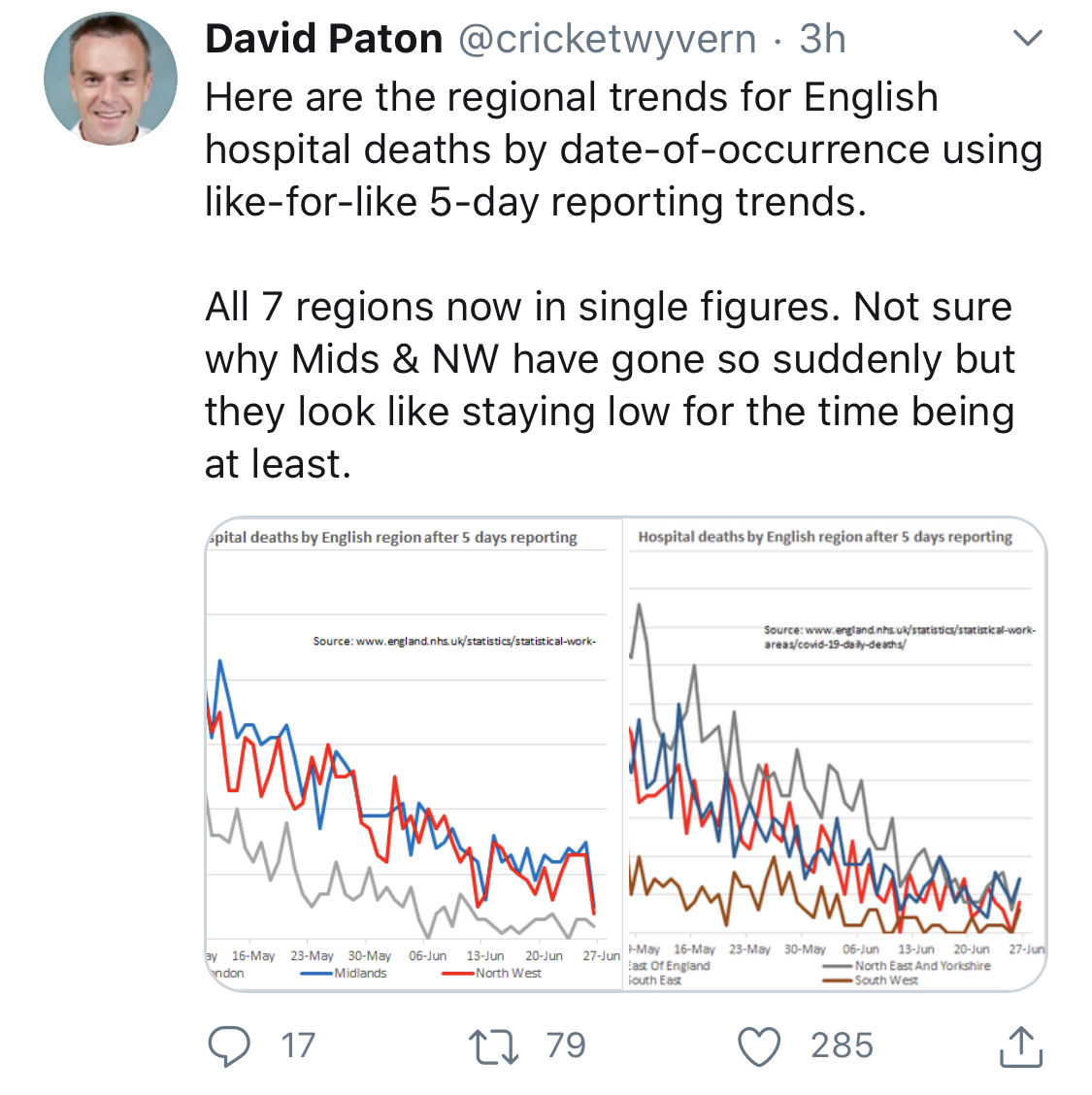Screen dimensions: 1092x1095
Task: Expand the tweet options chevron menu
Action: (x=1026, y=39)
